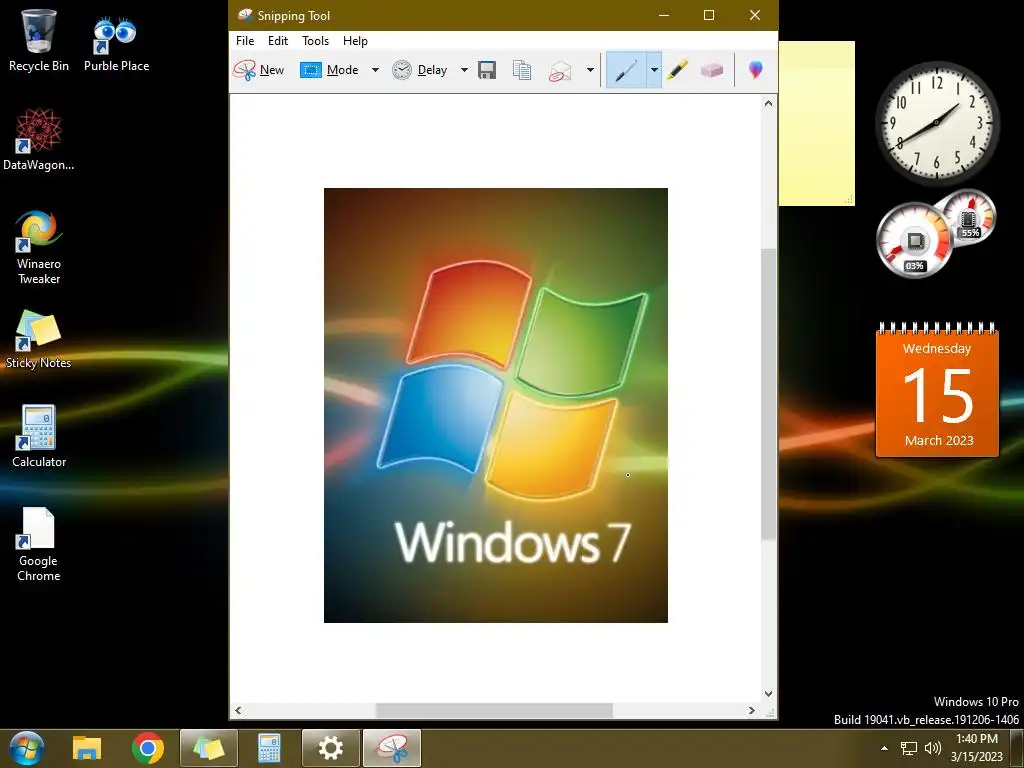Click the horizontal scroll left arrow
This screenshot has width=1024, height=768.
(238, 711)
